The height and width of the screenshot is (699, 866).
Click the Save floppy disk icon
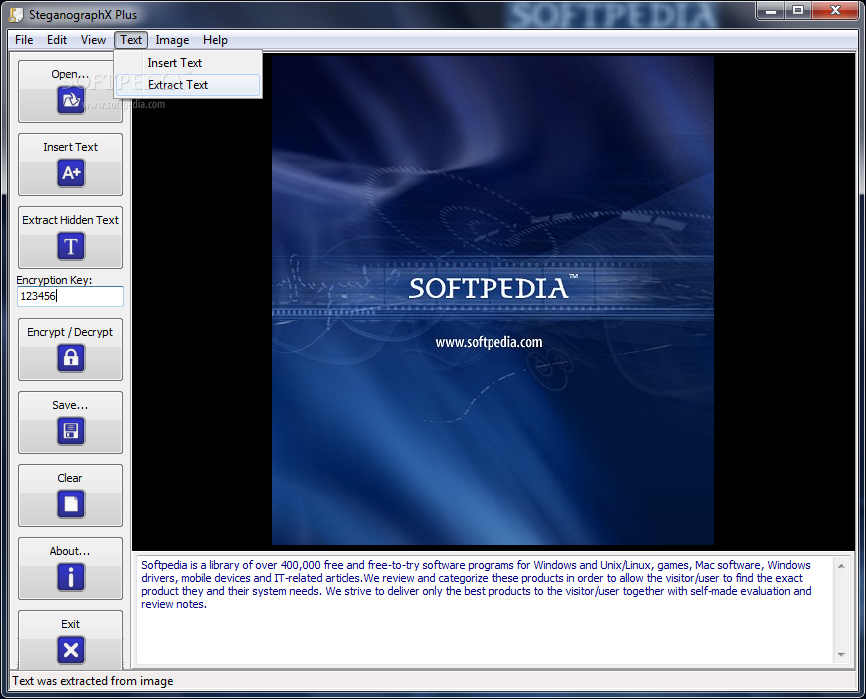[x=71, y=431]
